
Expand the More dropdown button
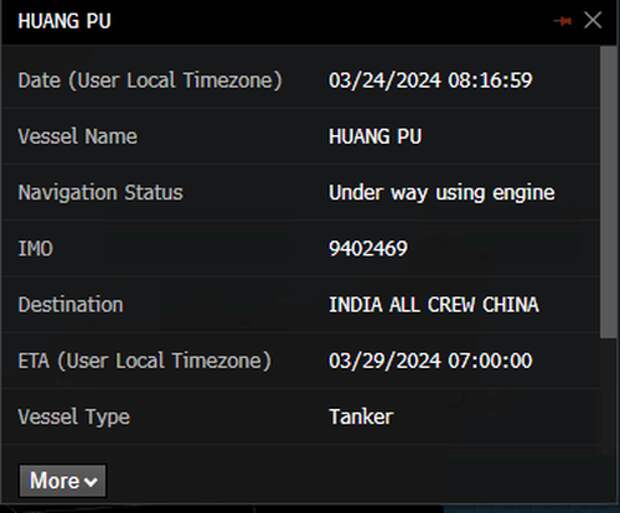pyautogui.click(x=63, y=481)
